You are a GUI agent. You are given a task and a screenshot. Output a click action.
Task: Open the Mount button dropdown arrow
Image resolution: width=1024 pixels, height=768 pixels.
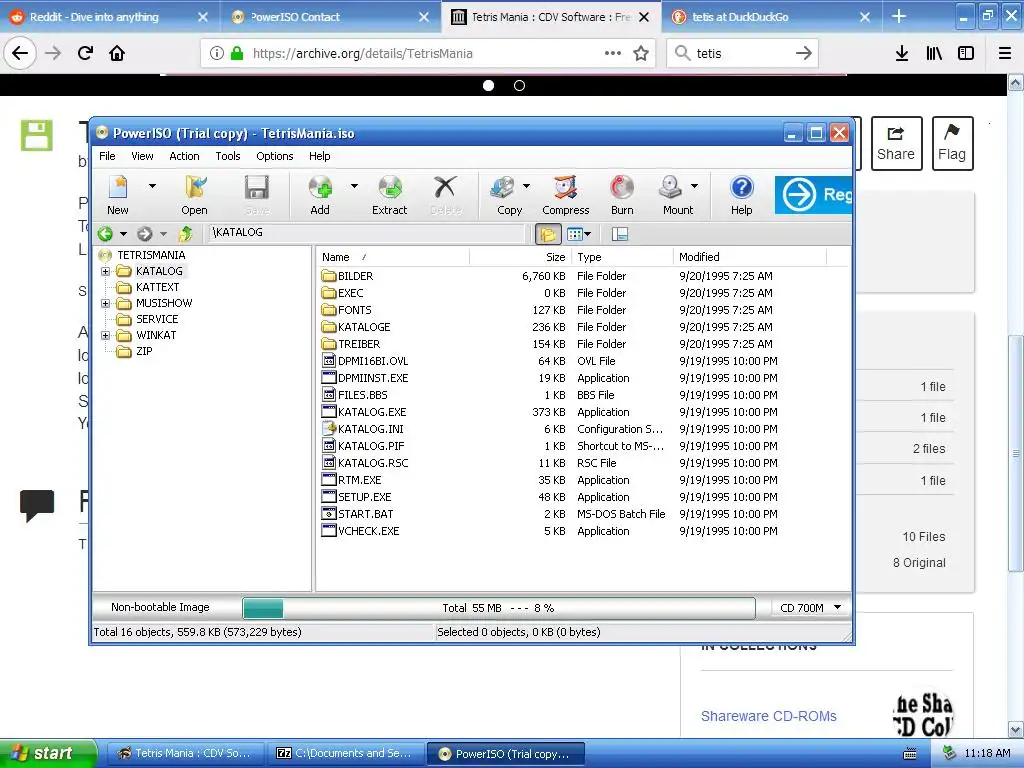pos(694,186)
